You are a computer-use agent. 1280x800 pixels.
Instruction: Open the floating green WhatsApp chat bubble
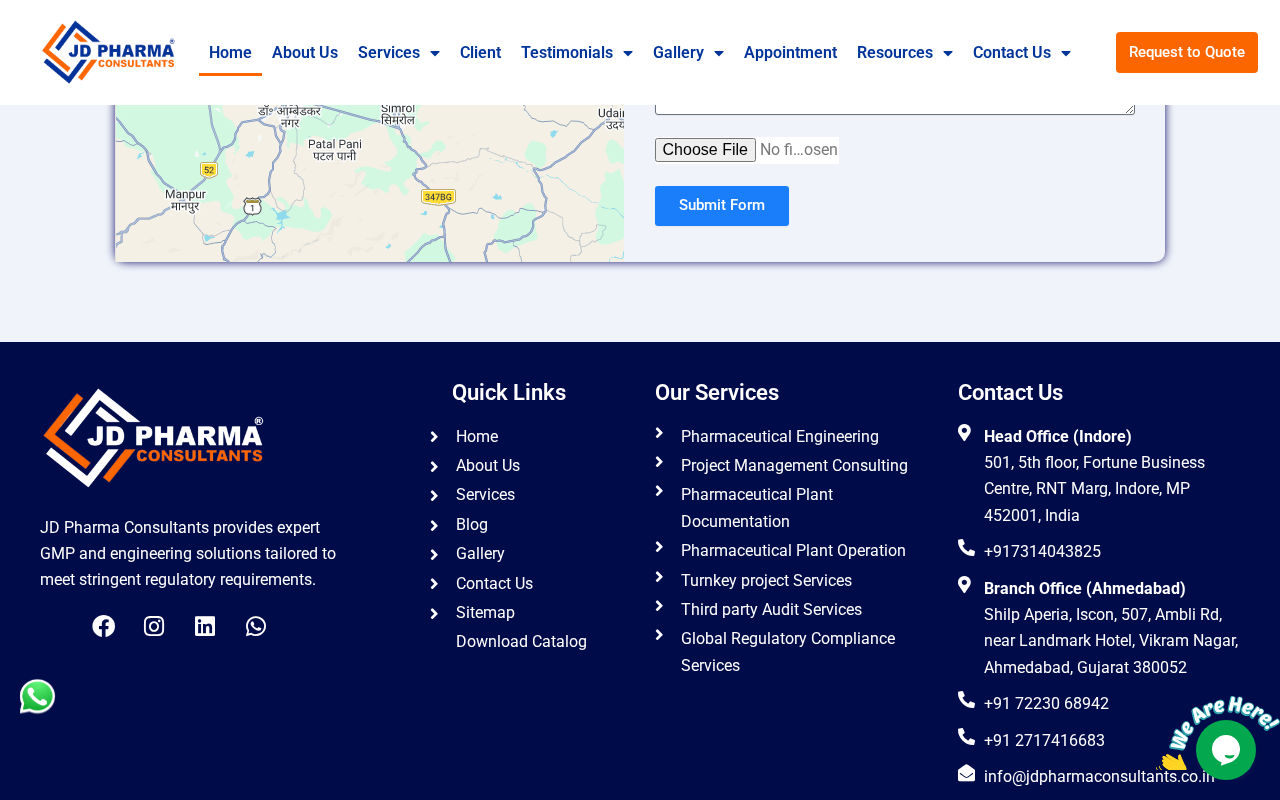pyautogui.click(x=37, y=697)
